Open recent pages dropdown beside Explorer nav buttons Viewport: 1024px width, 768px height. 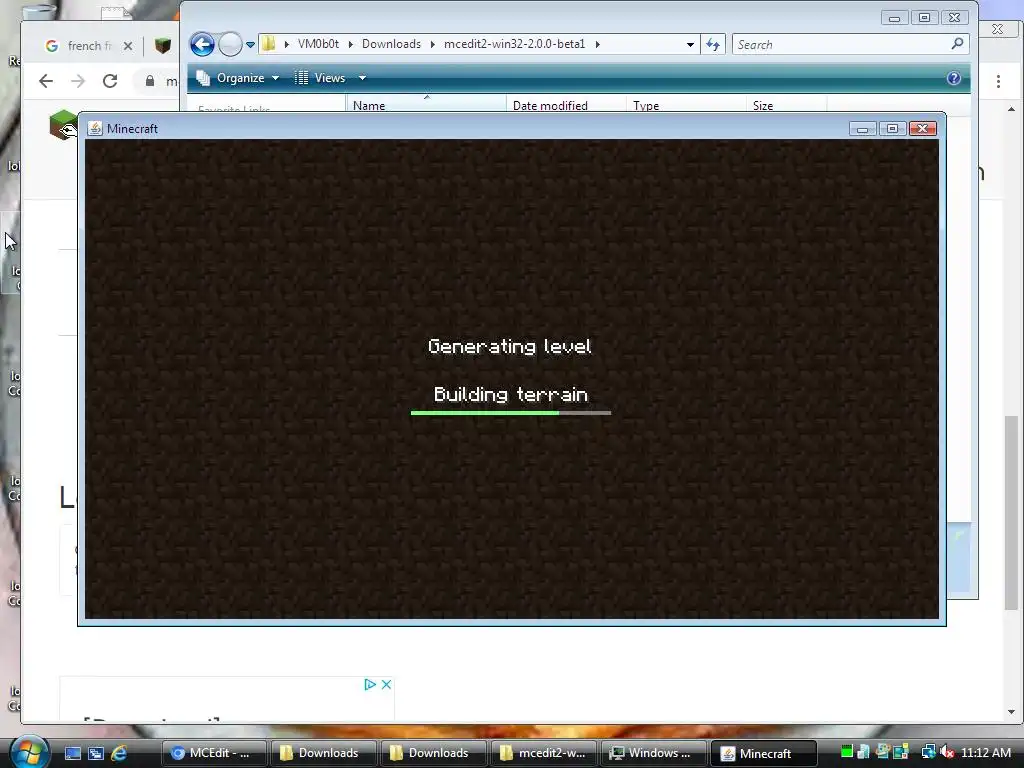250,45
